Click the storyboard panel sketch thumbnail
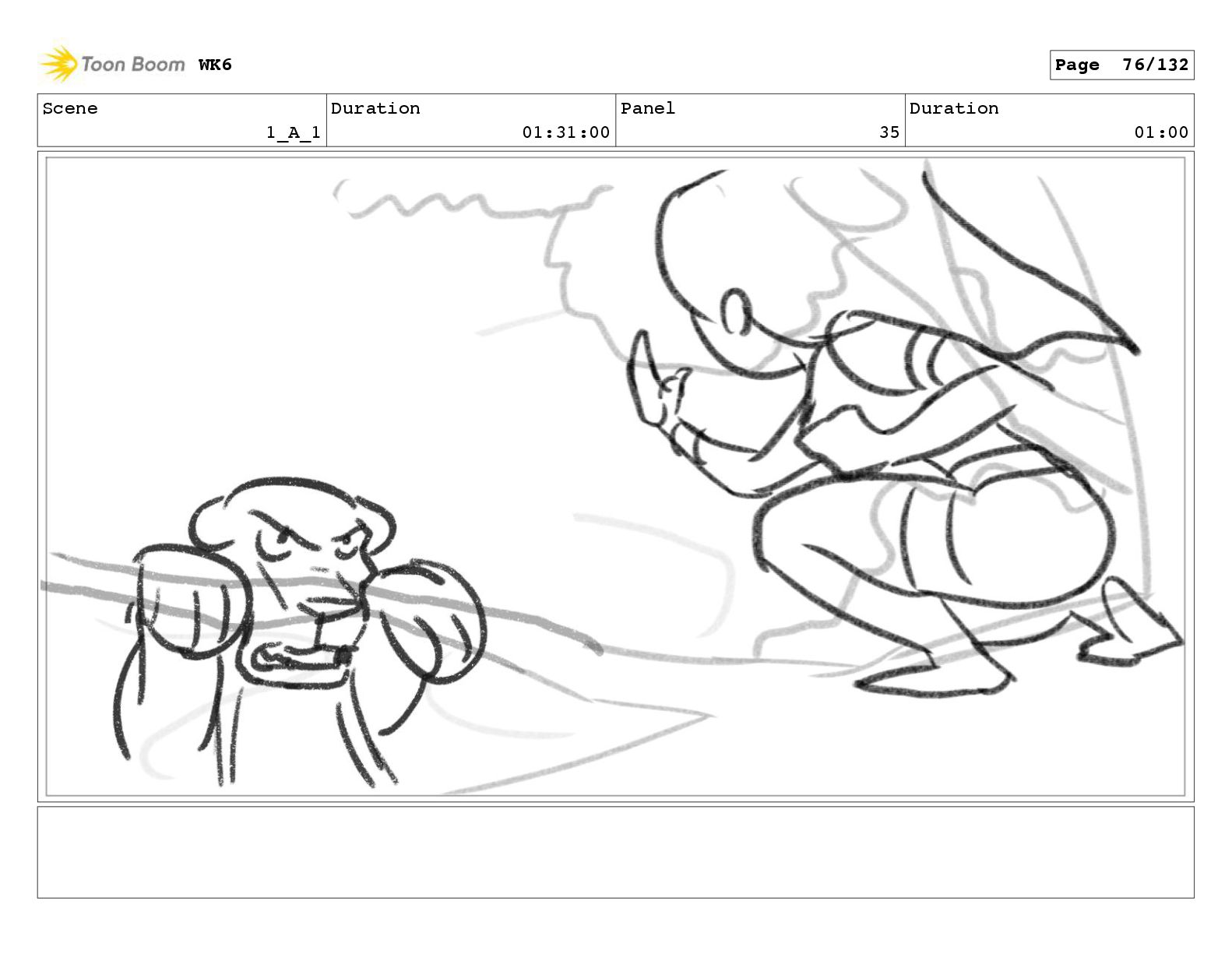 coord(615,477)
